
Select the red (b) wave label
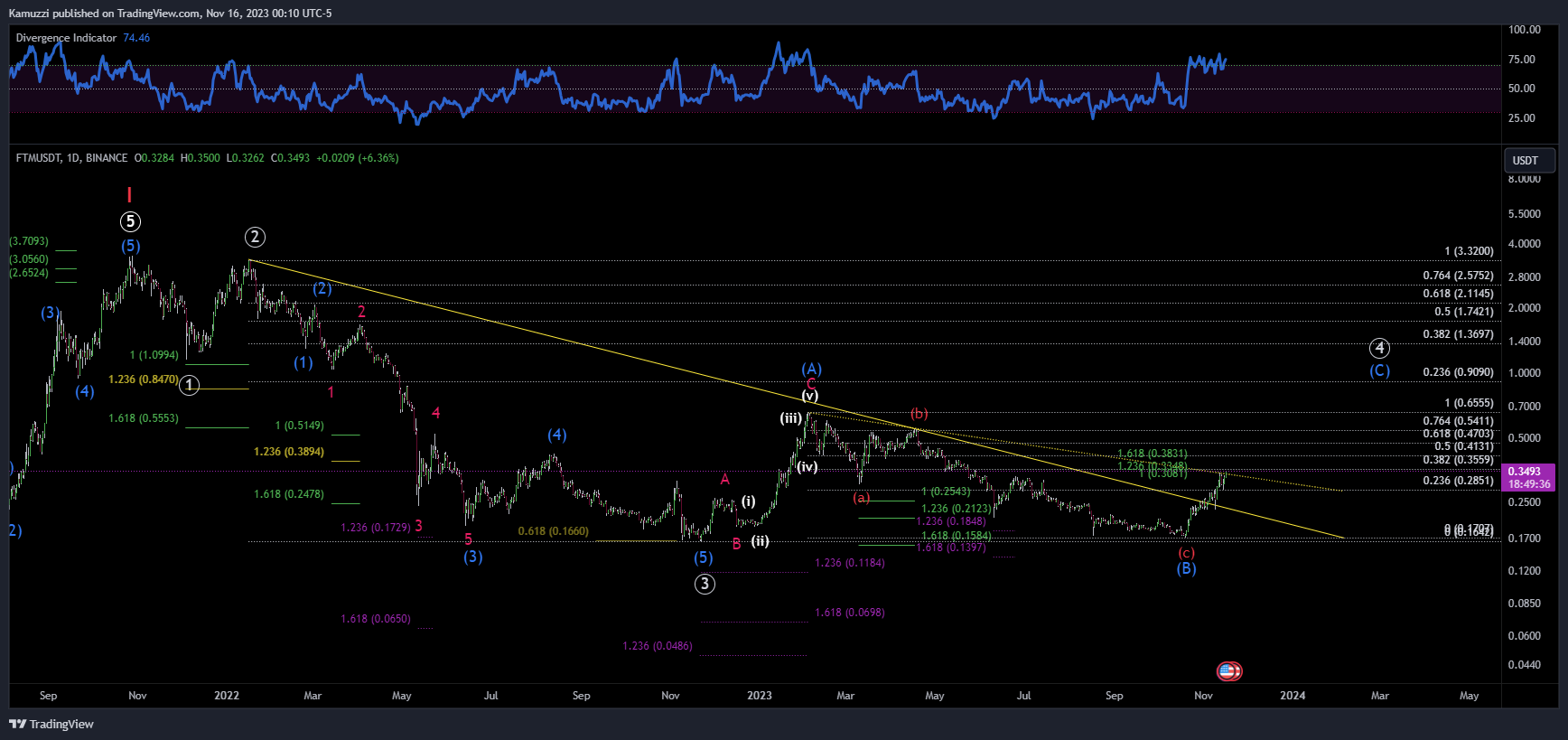919,413
